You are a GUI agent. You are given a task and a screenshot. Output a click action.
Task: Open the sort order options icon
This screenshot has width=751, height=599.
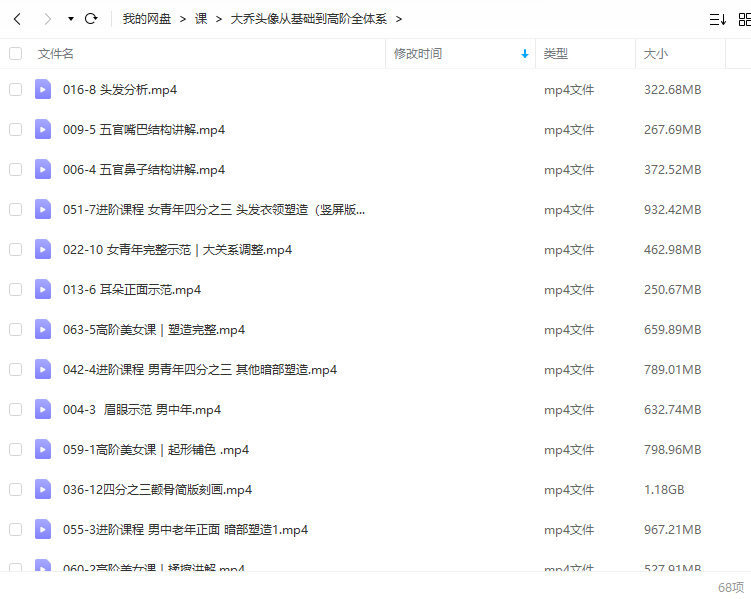717,19
